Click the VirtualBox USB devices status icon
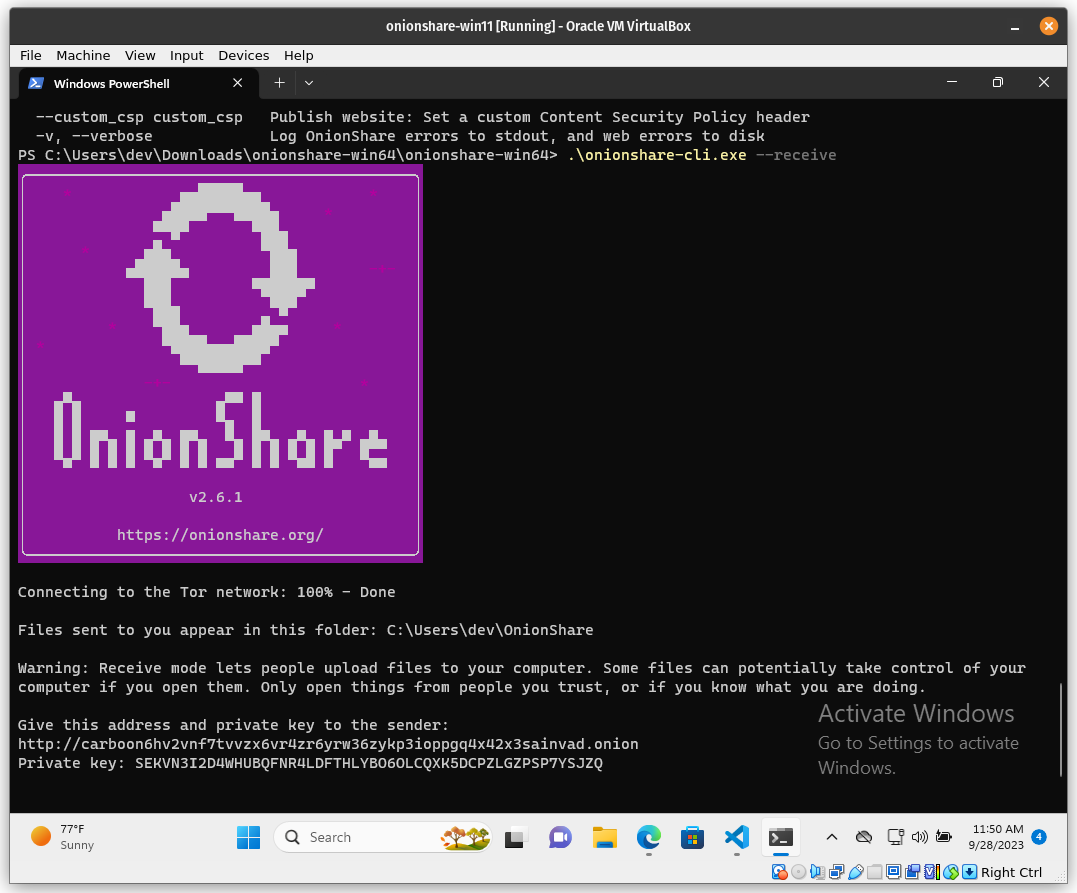 (x=854, y=872)
